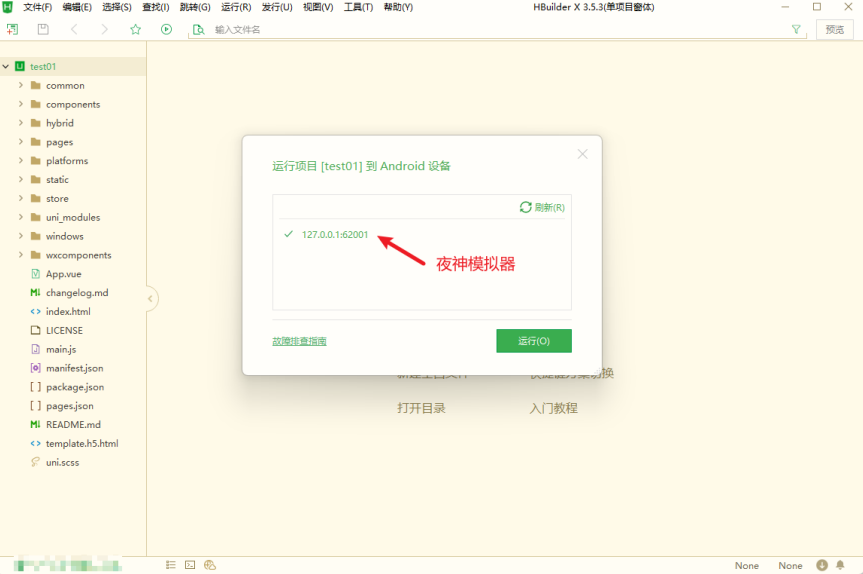Open the 发行(U) menu
The image size is (863, 574).
pyautogui.click(x=277, y=7)
